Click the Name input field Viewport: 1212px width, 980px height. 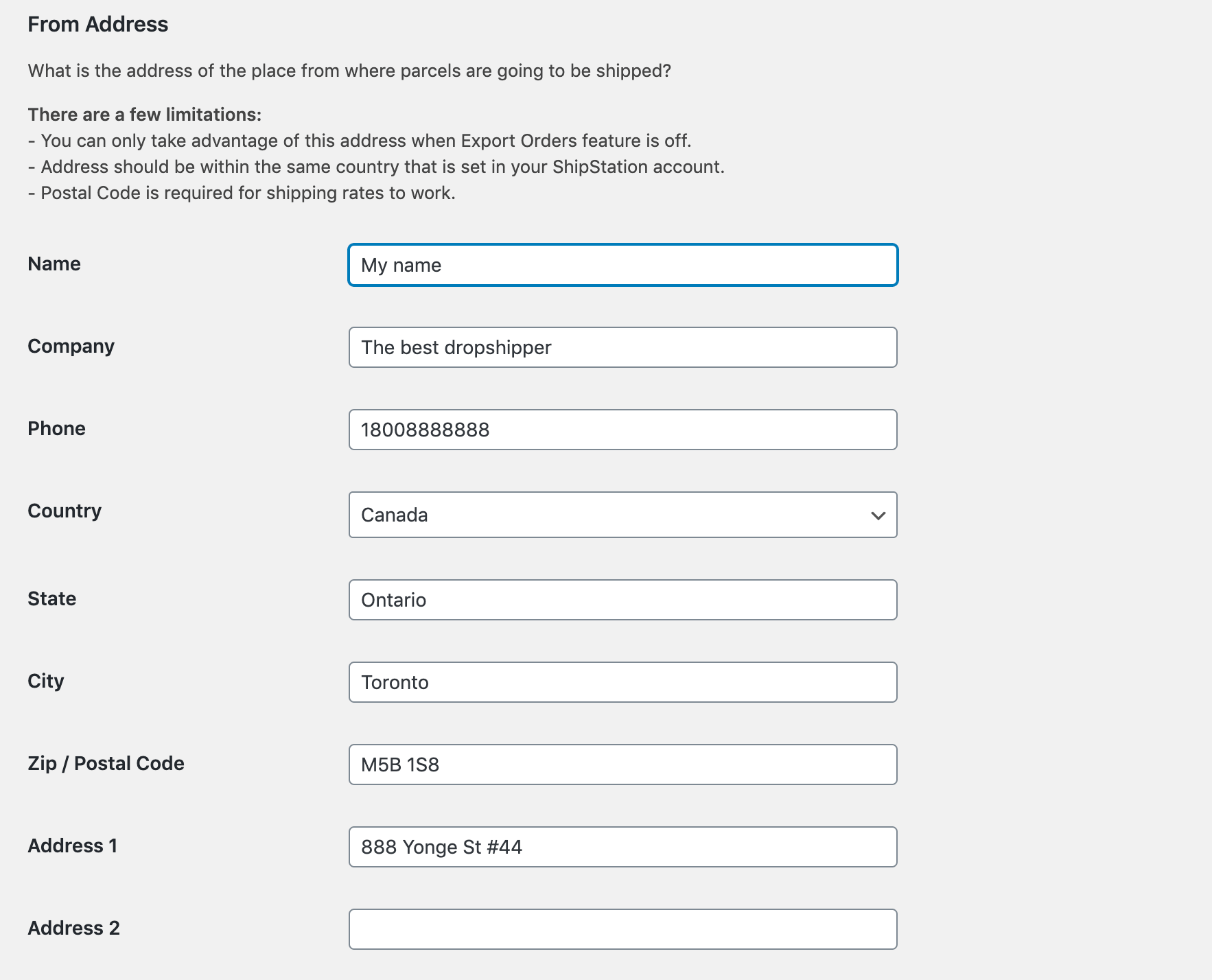point(622,265)
